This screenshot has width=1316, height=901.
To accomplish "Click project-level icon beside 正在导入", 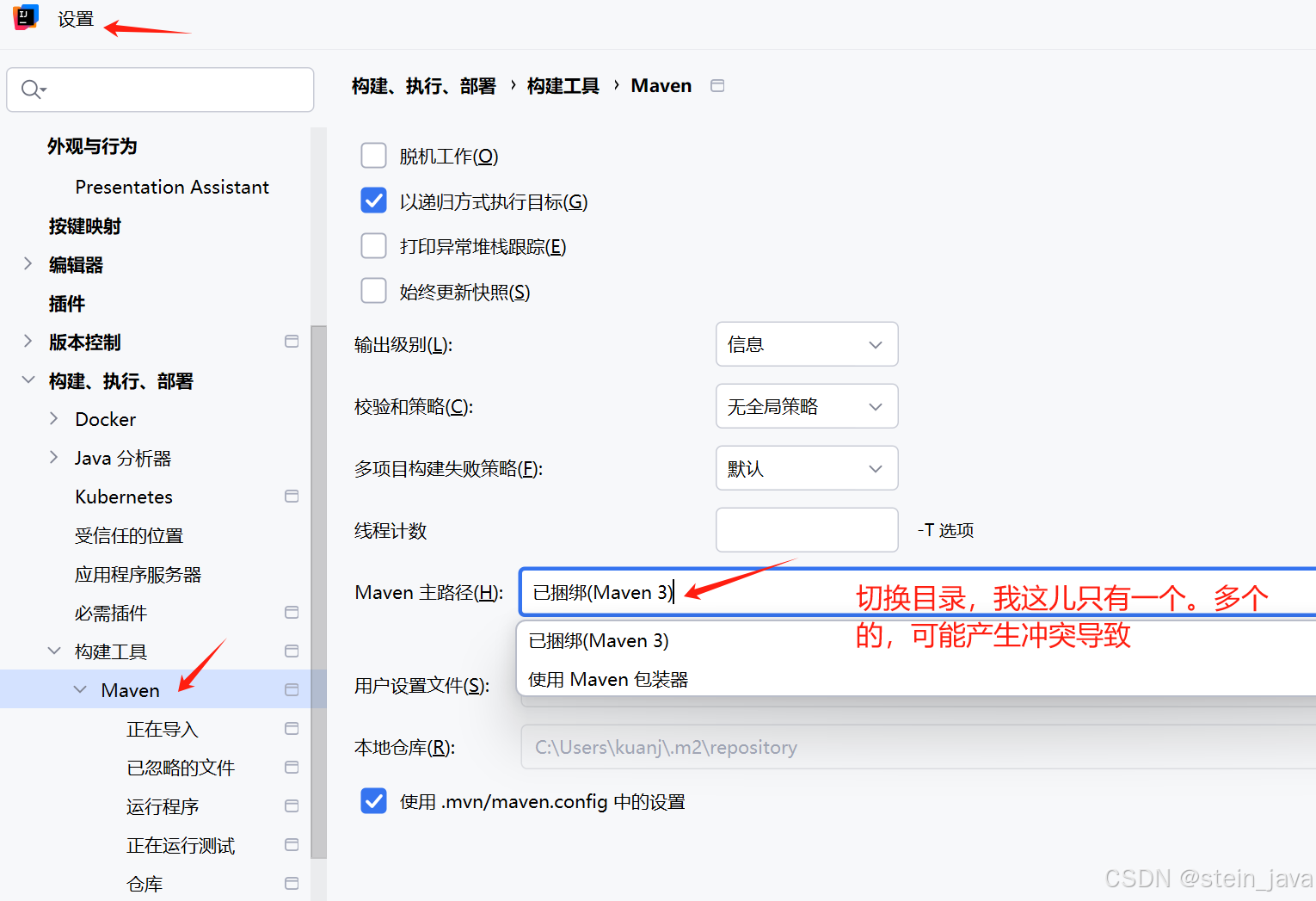I will click(x=292, y=729).
